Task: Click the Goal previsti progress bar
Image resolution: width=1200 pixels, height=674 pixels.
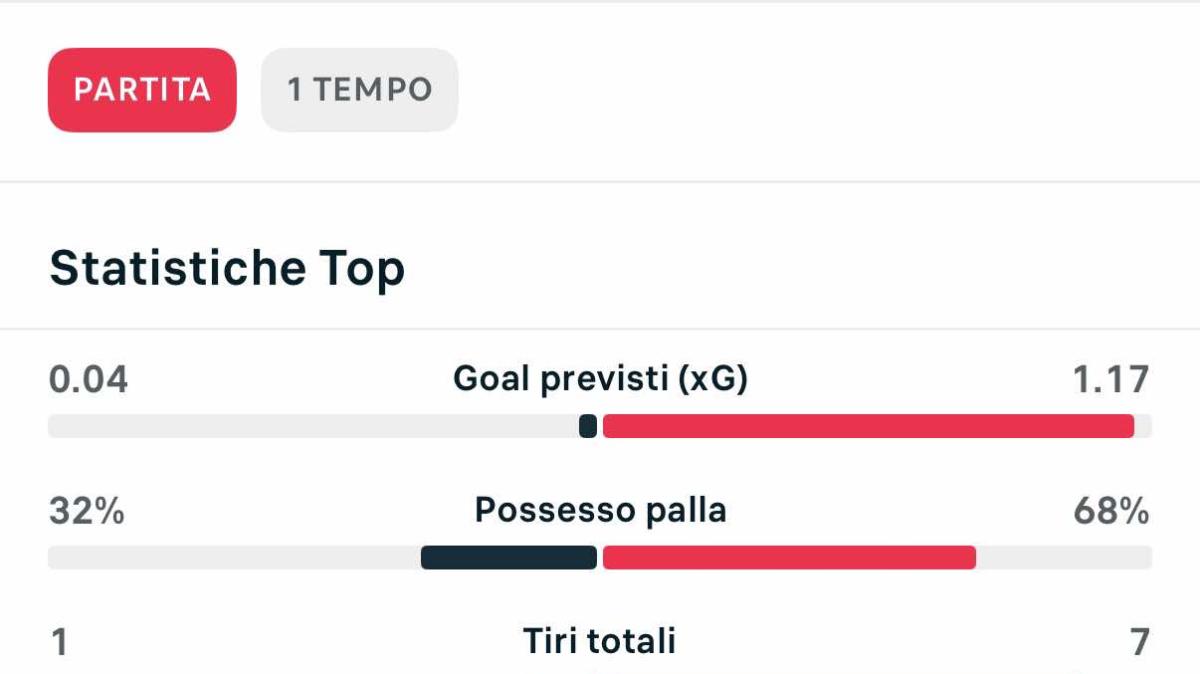Action: click(600, 426)
